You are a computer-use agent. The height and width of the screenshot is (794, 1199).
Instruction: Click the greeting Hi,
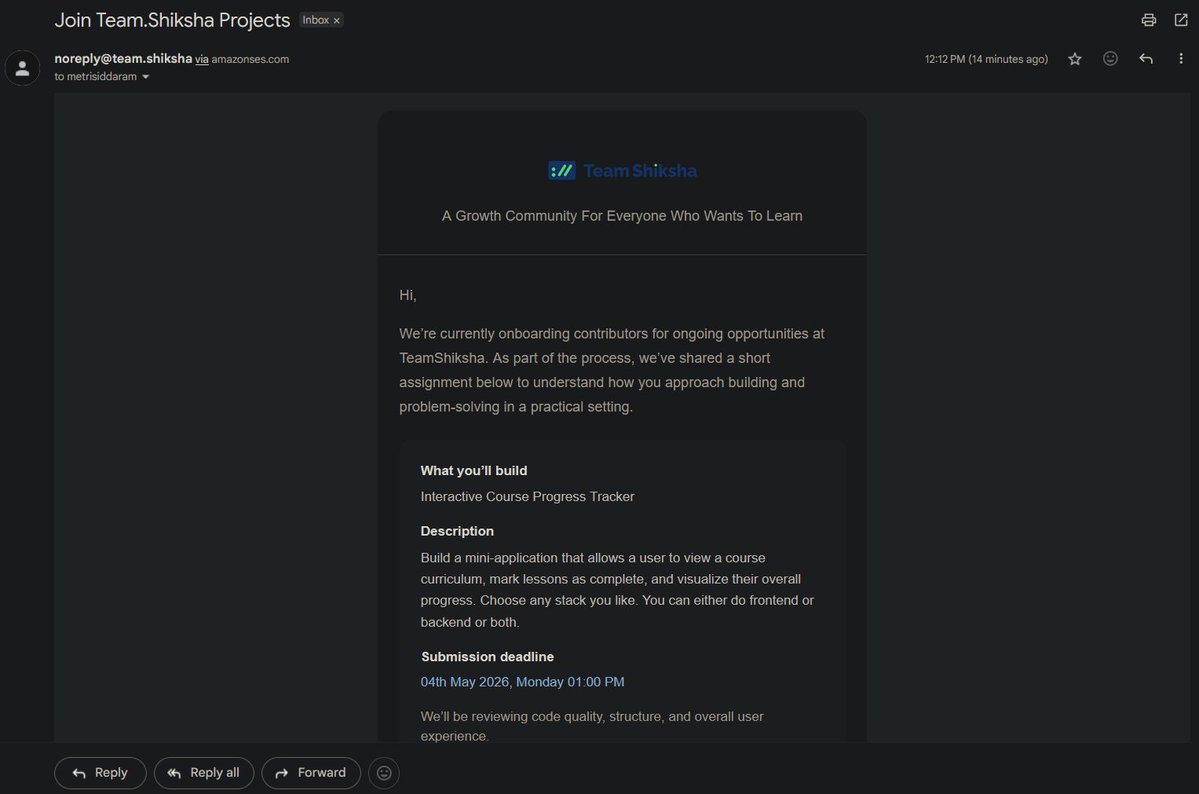[408, 295]
